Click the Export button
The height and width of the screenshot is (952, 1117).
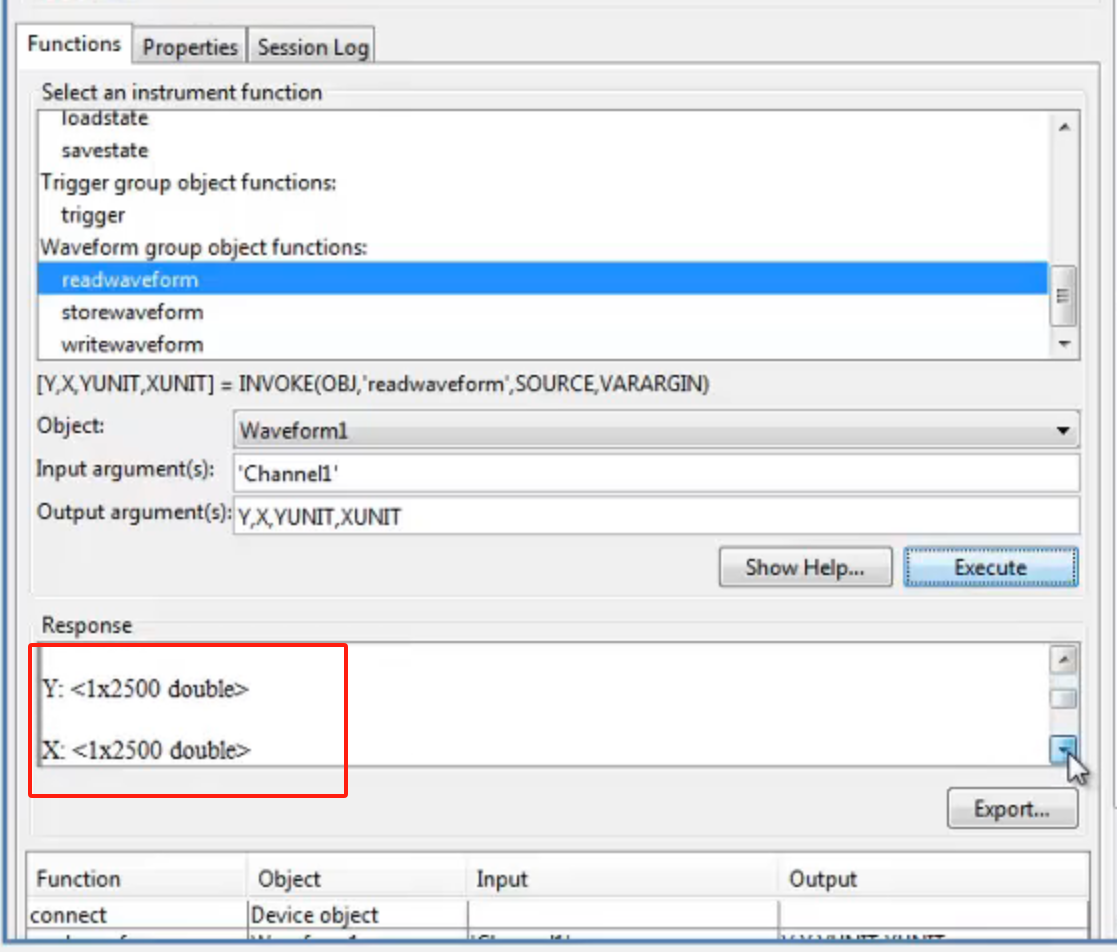(1012, 809)
